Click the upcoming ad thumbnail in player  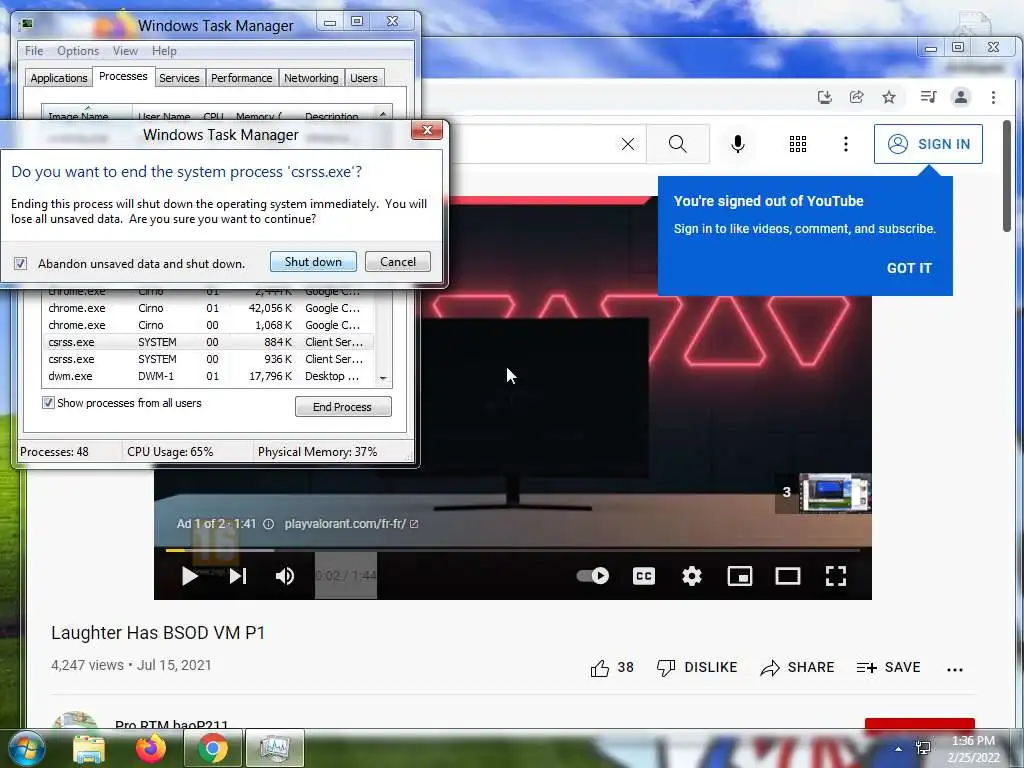pos(835,493)
